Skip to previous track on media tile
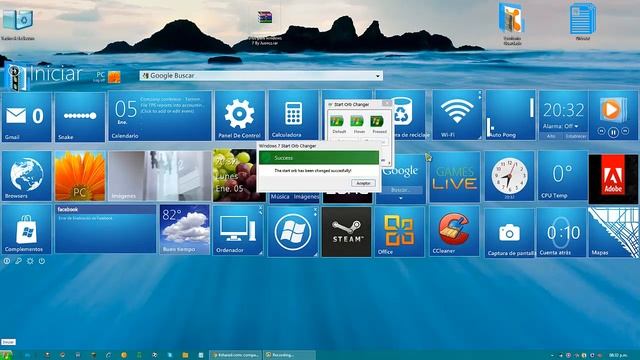Viewport: 640px width, 360px height. (601, 131)
